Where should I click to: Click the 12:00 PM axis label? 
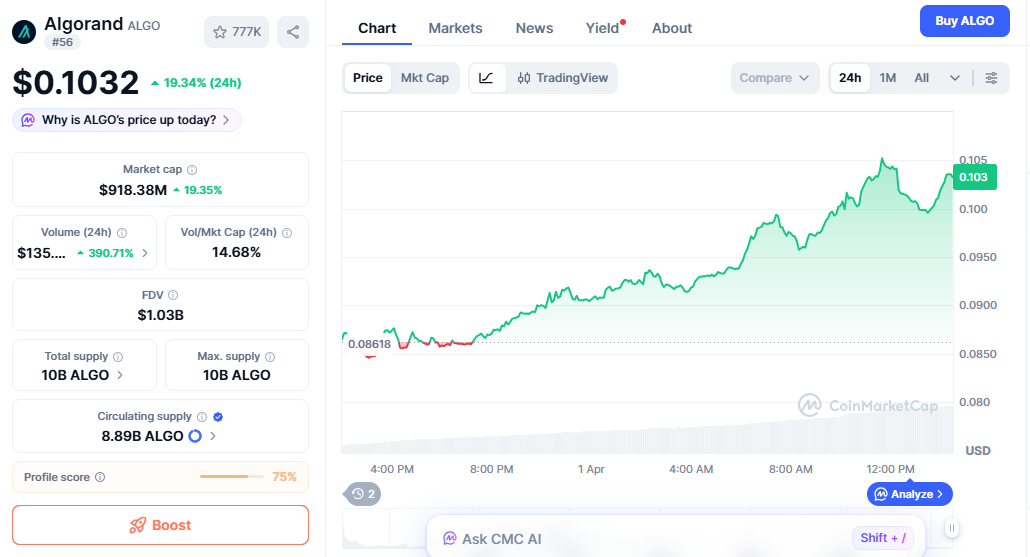[x=890, y=469]
